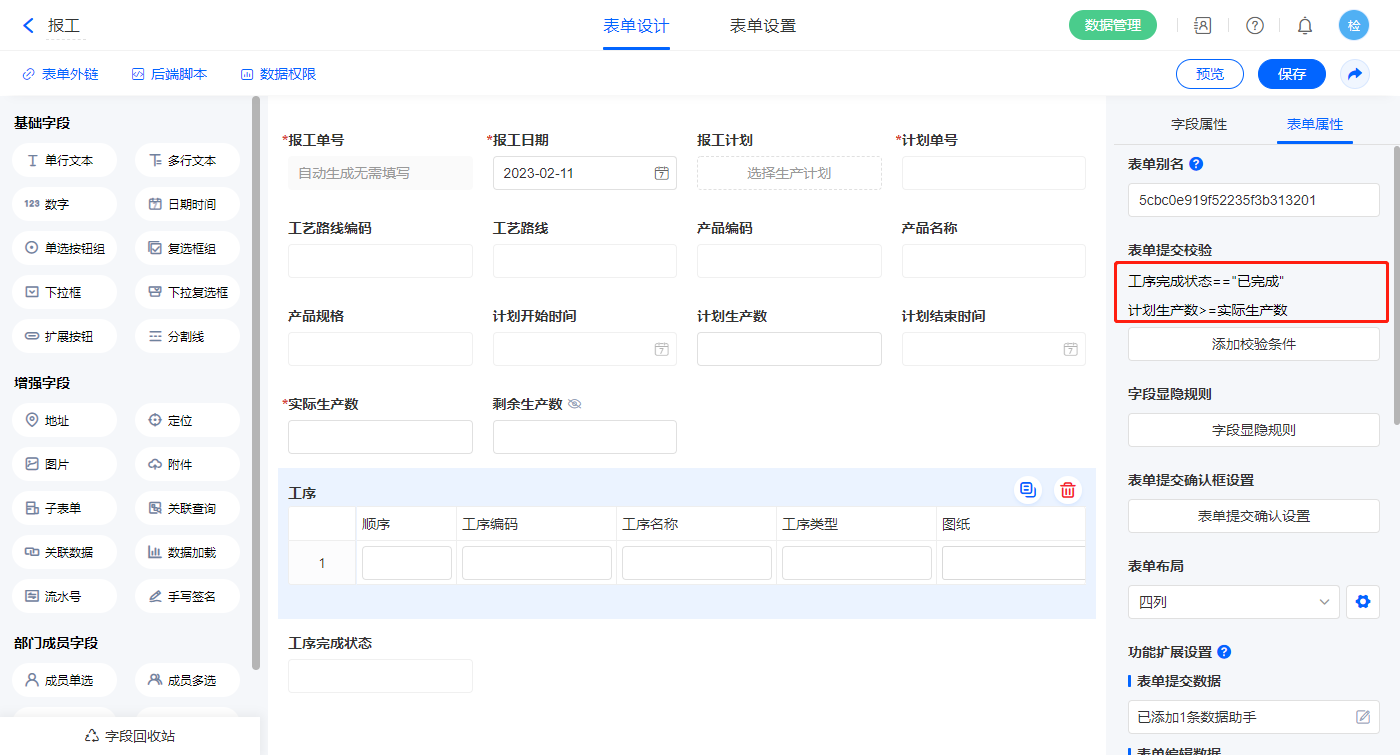Select the 单选按钮组 field type
The width and height of the screenshot is (1400, 755).
[x=65, y=248]
